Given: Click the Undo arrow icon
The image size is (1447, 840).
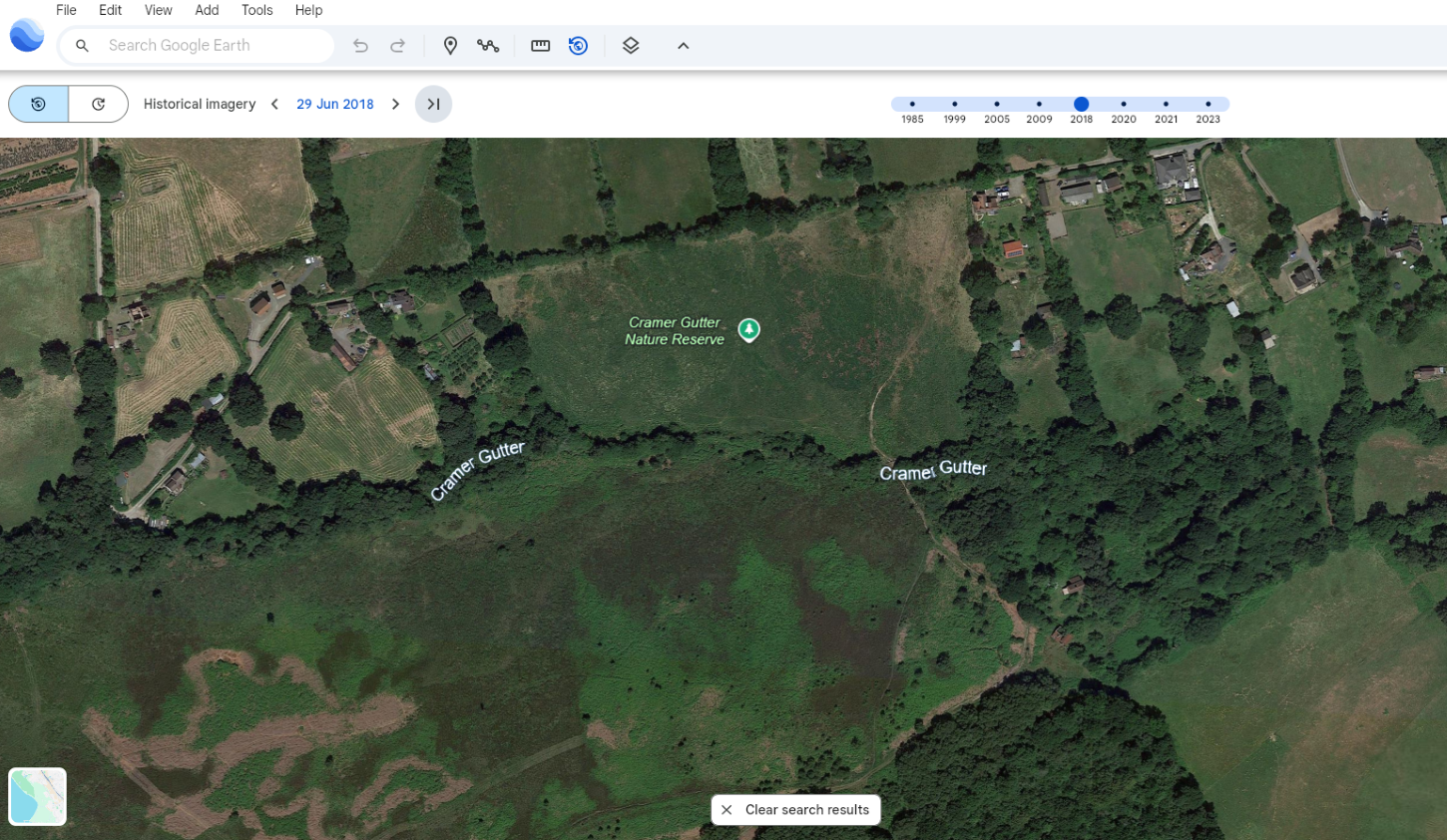Looking at the screenshot, I should 360,46.
